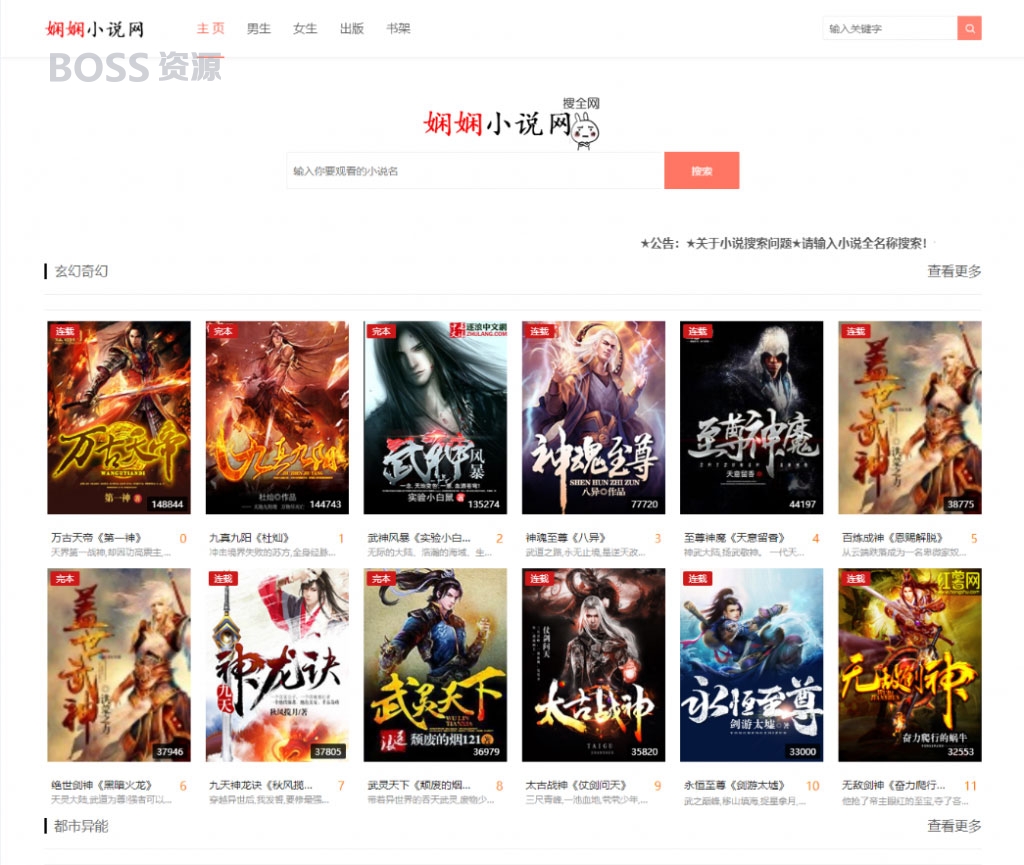Image resolution: width=1024 pixels, height=865 pixels.
Task: Click the 连载 badge on 至尊神魔 cover
Action: pos(697,331)
